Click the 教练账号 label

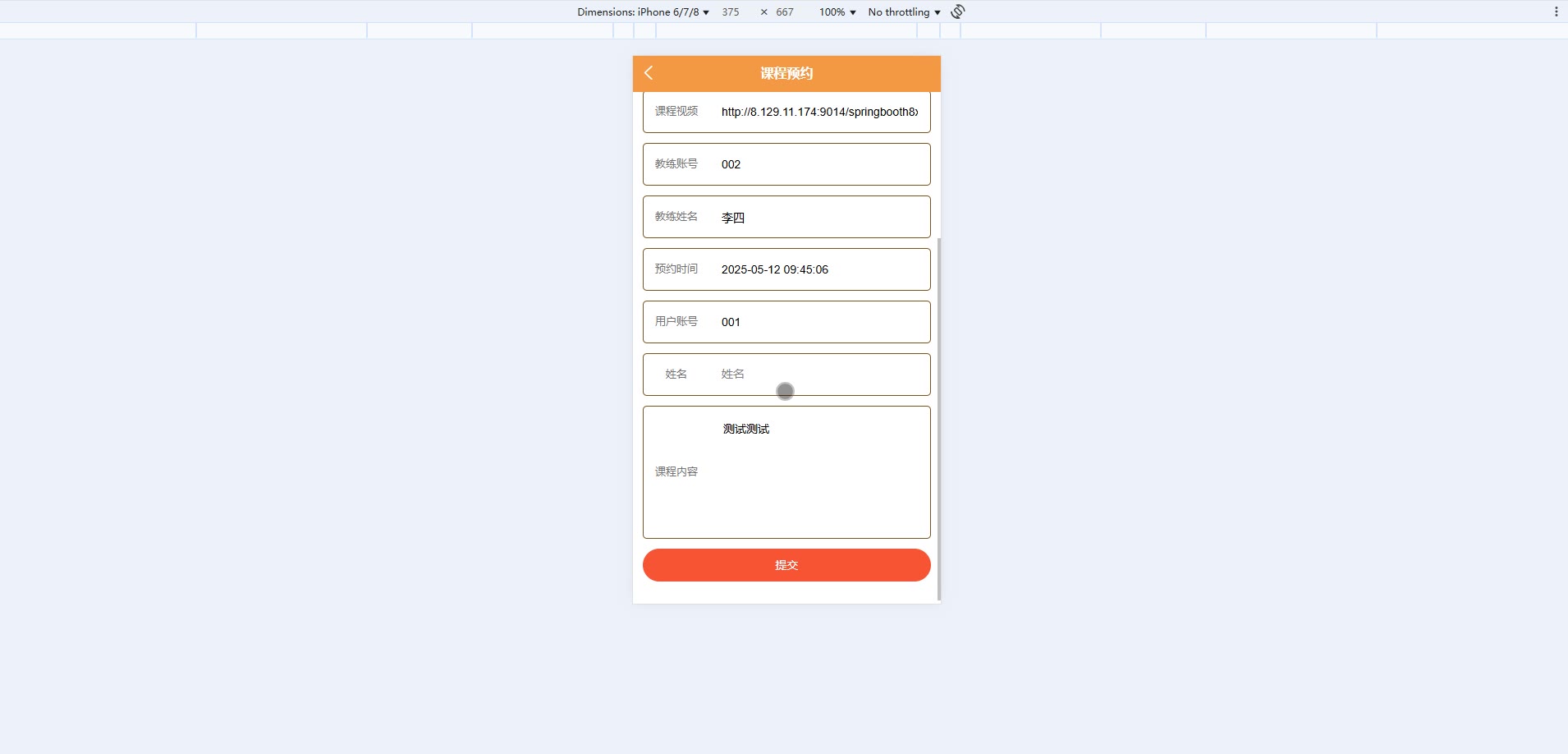[676, 163]
